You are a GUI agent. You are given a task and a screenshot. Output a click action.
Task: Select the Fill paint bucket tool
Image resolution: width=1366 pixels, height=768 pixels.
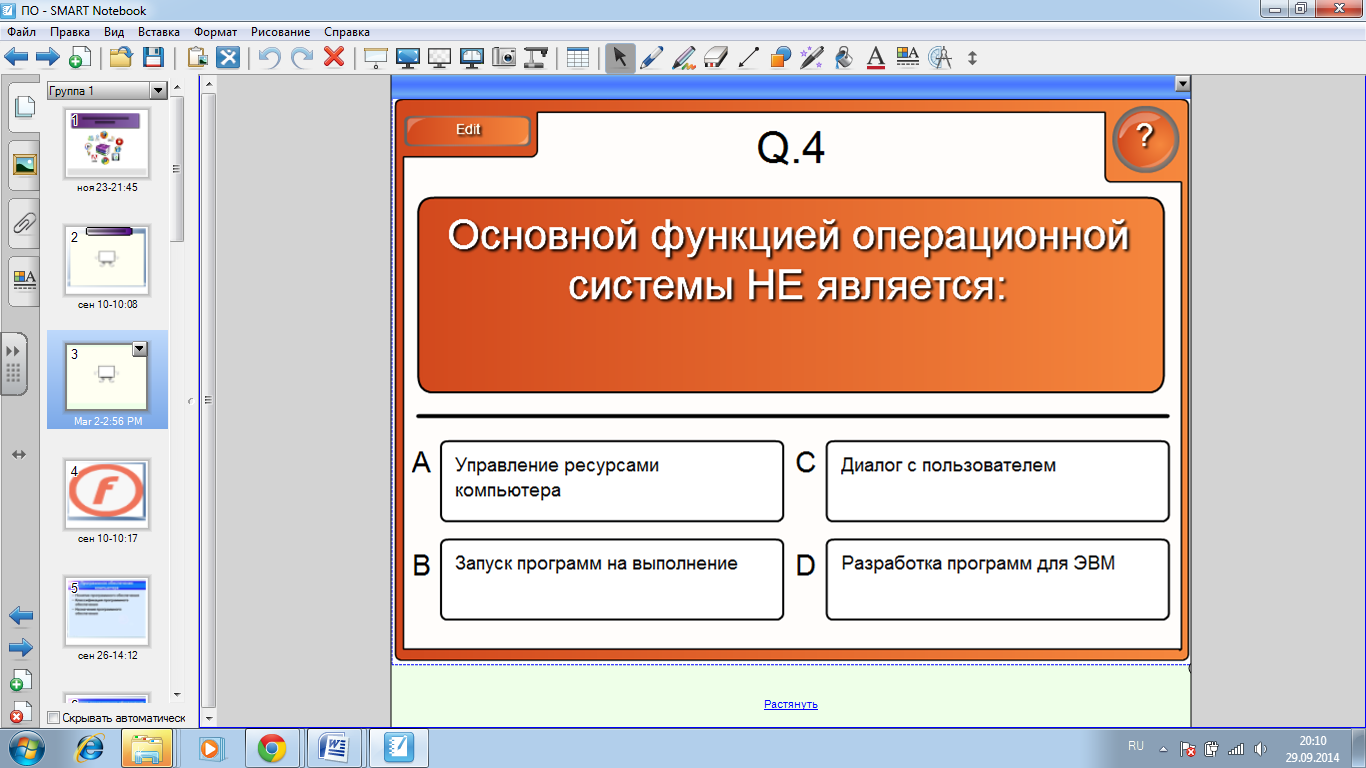[x=844, y=57]
